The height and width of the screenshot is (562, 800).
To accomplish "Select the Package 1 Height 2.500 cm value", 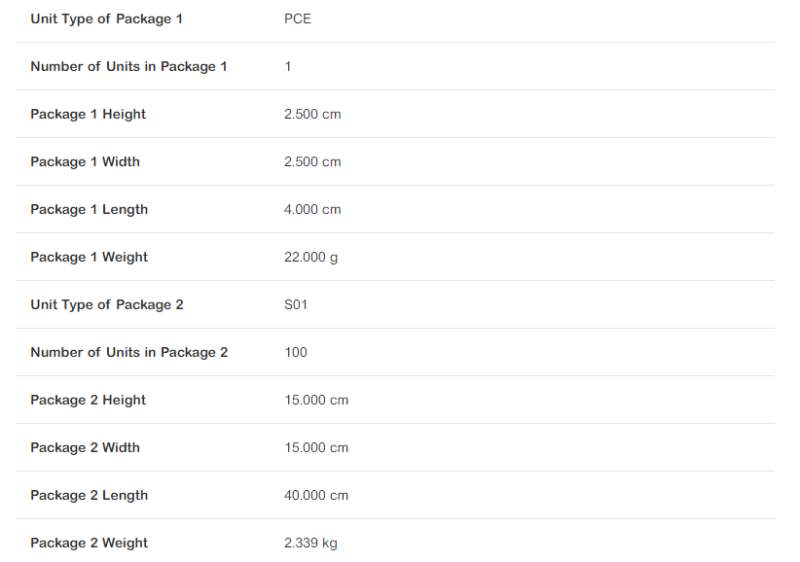I will (312, 114).
